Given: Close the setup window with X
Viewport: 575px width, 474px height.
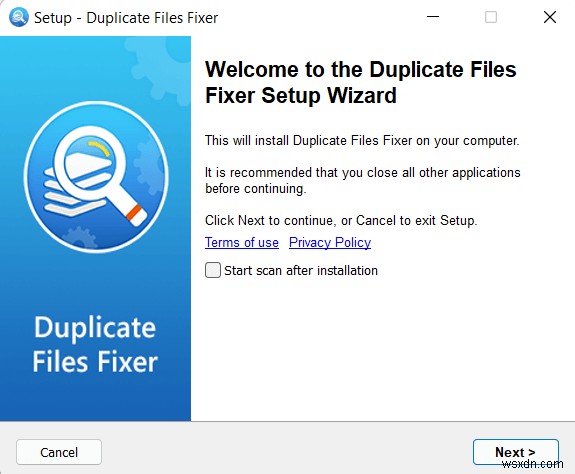Looking at the screenshot, I should point(550,17).
